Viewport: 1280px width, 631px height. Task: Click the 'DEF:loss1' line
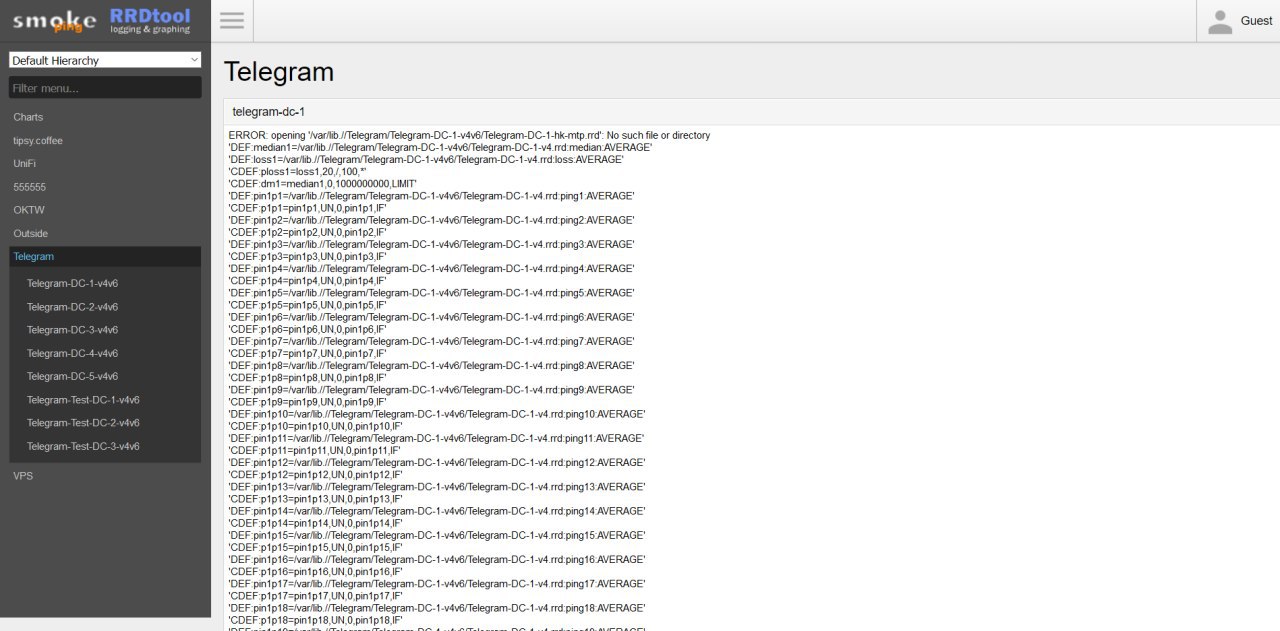click(426, 159)
